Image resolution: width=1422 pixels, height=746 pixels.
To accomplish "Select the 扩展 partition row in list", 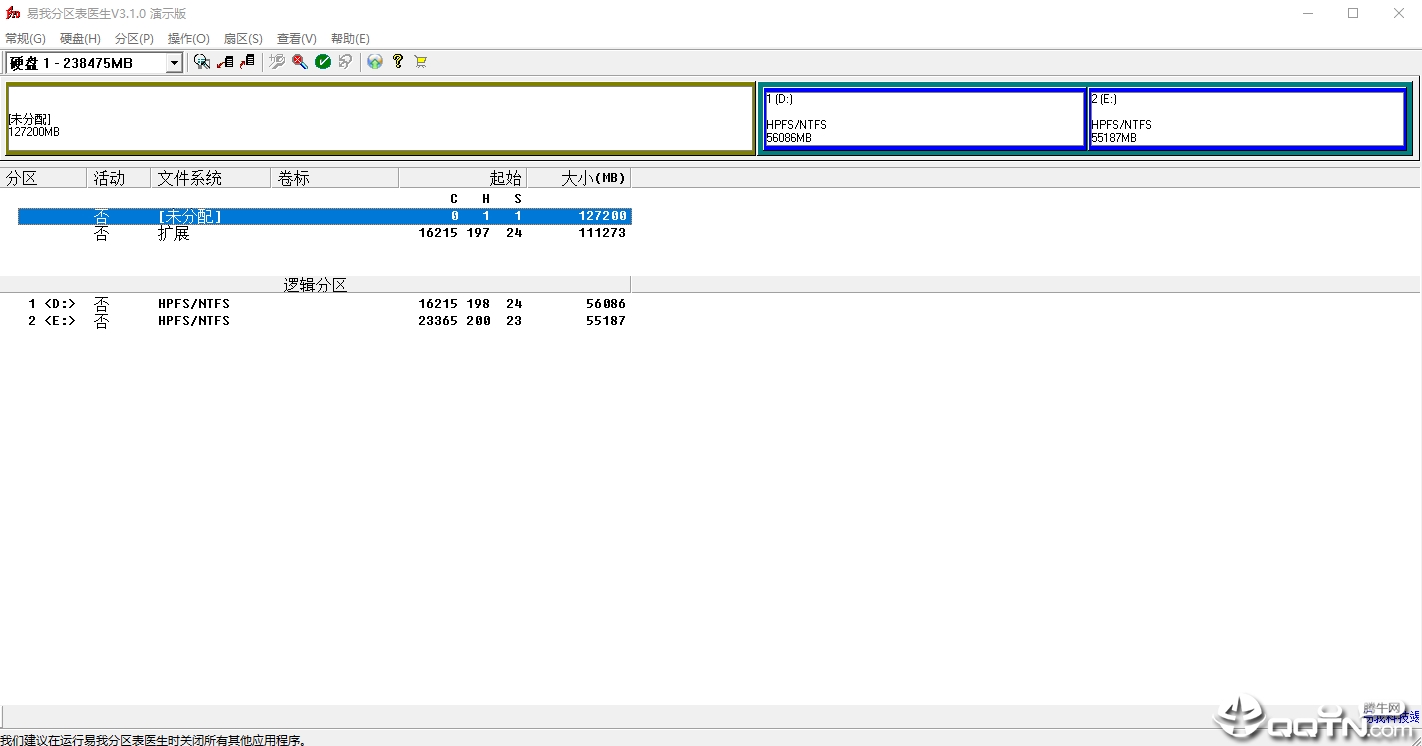I will click(x=324, y=233).
